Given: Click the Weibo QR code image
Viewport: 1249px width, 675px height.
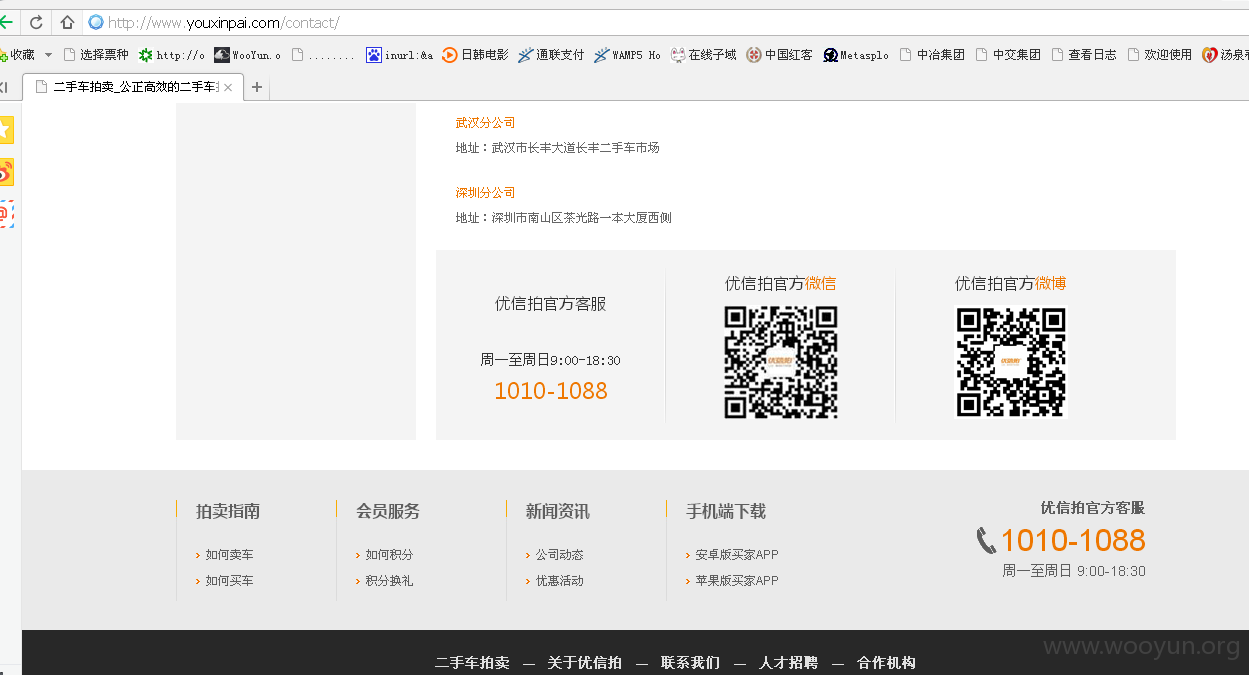Looking at the screenshot, I should click(1011, 362).
